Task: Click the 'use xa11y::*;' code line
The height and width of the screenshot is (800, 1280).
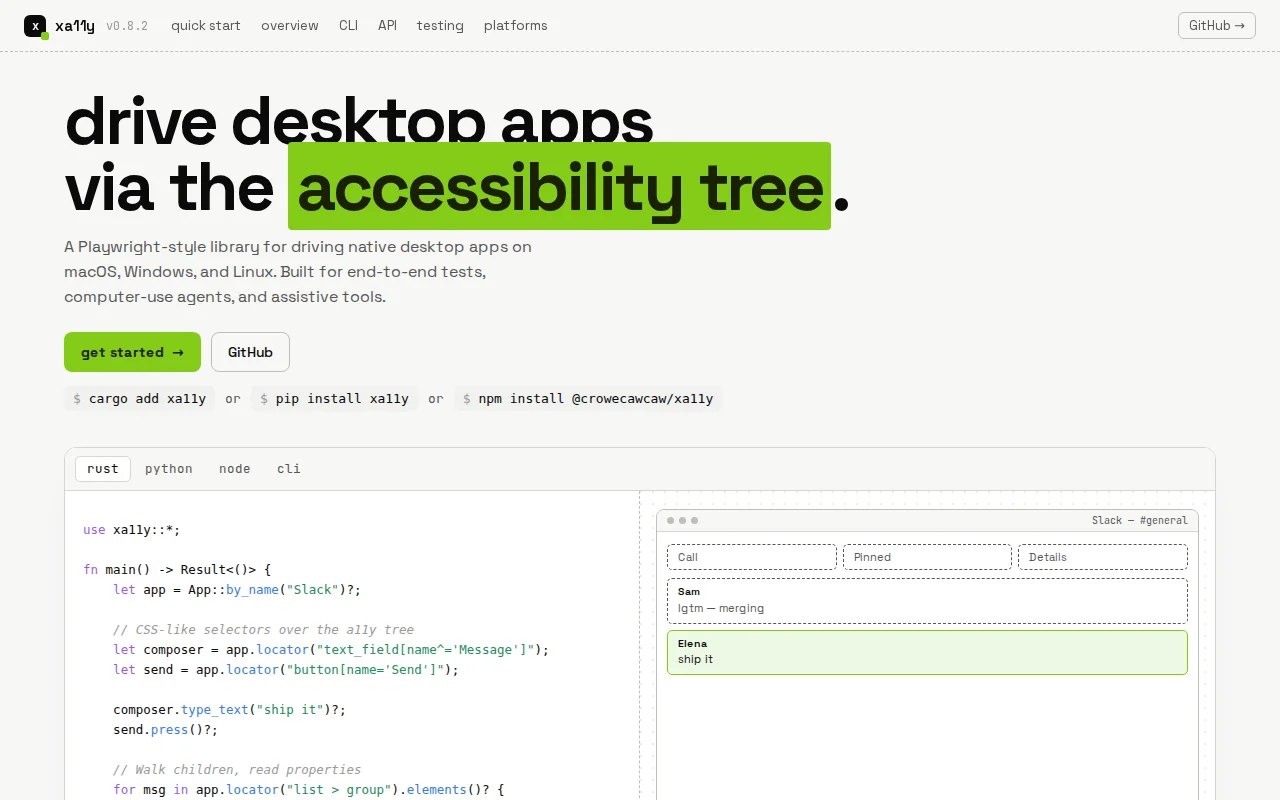Action: [132, 530]
